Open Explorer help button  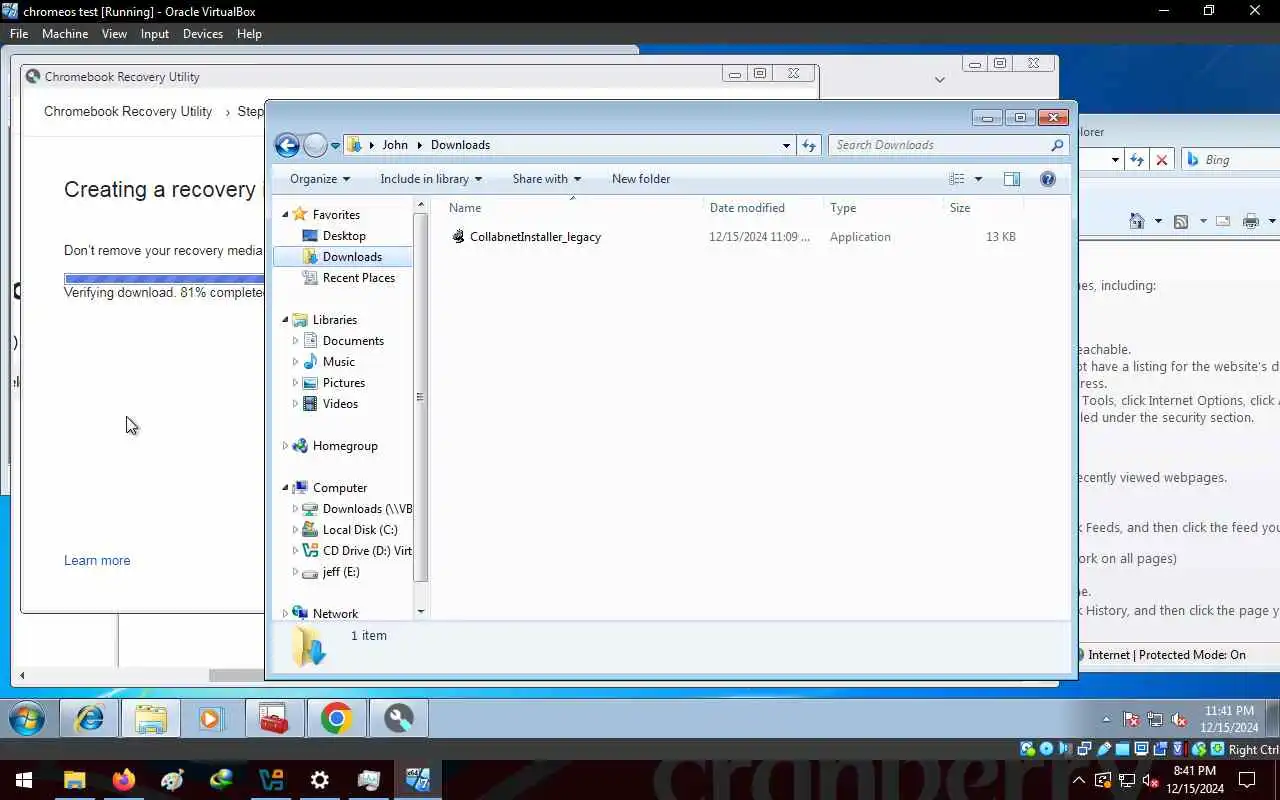[x=1048, y=179]
